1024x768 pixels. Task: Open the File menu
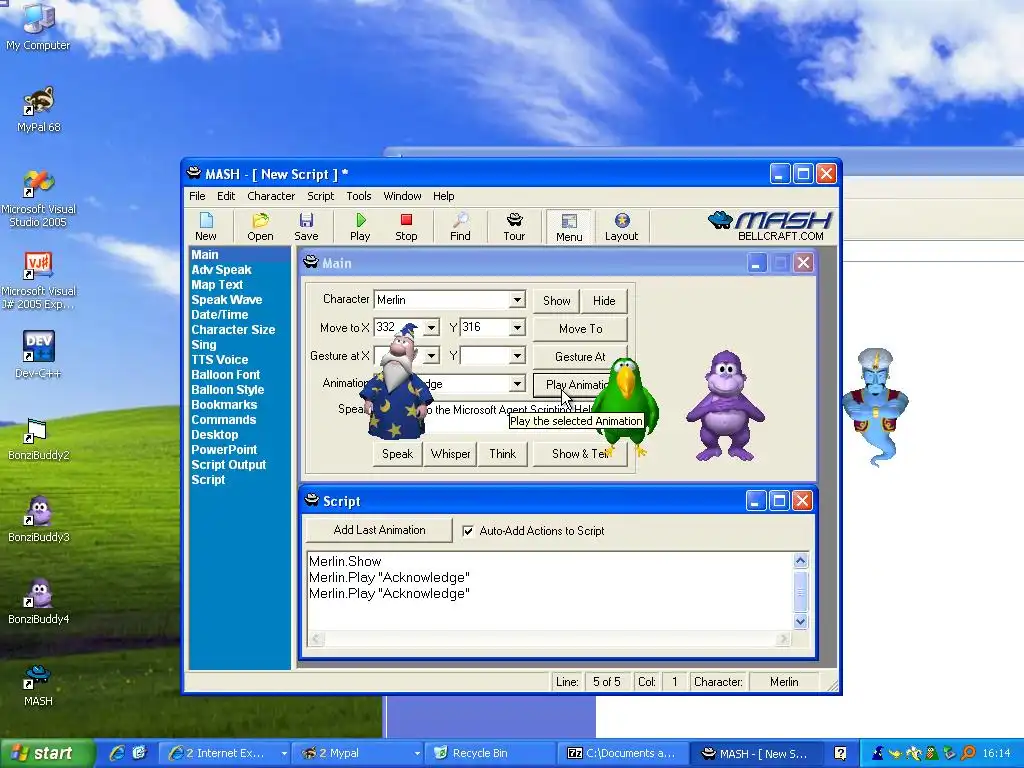(x=197, y=196)
